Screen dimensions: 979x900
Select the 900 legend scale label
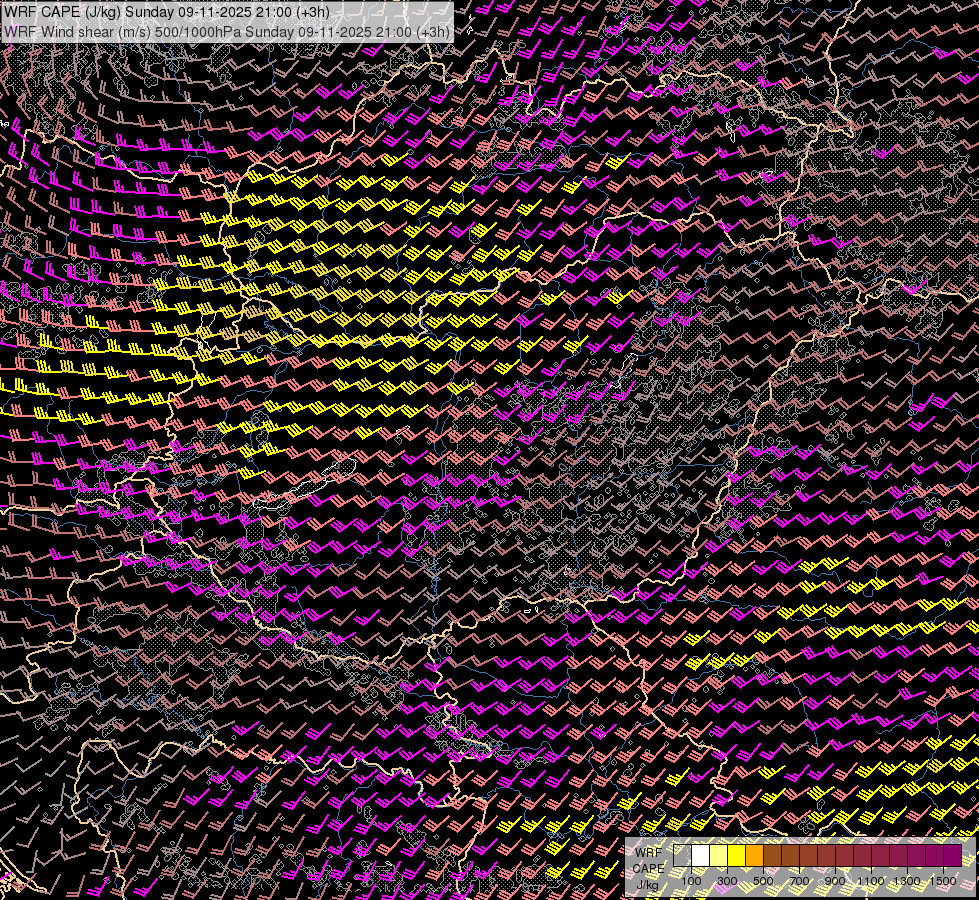coord(835,880)
